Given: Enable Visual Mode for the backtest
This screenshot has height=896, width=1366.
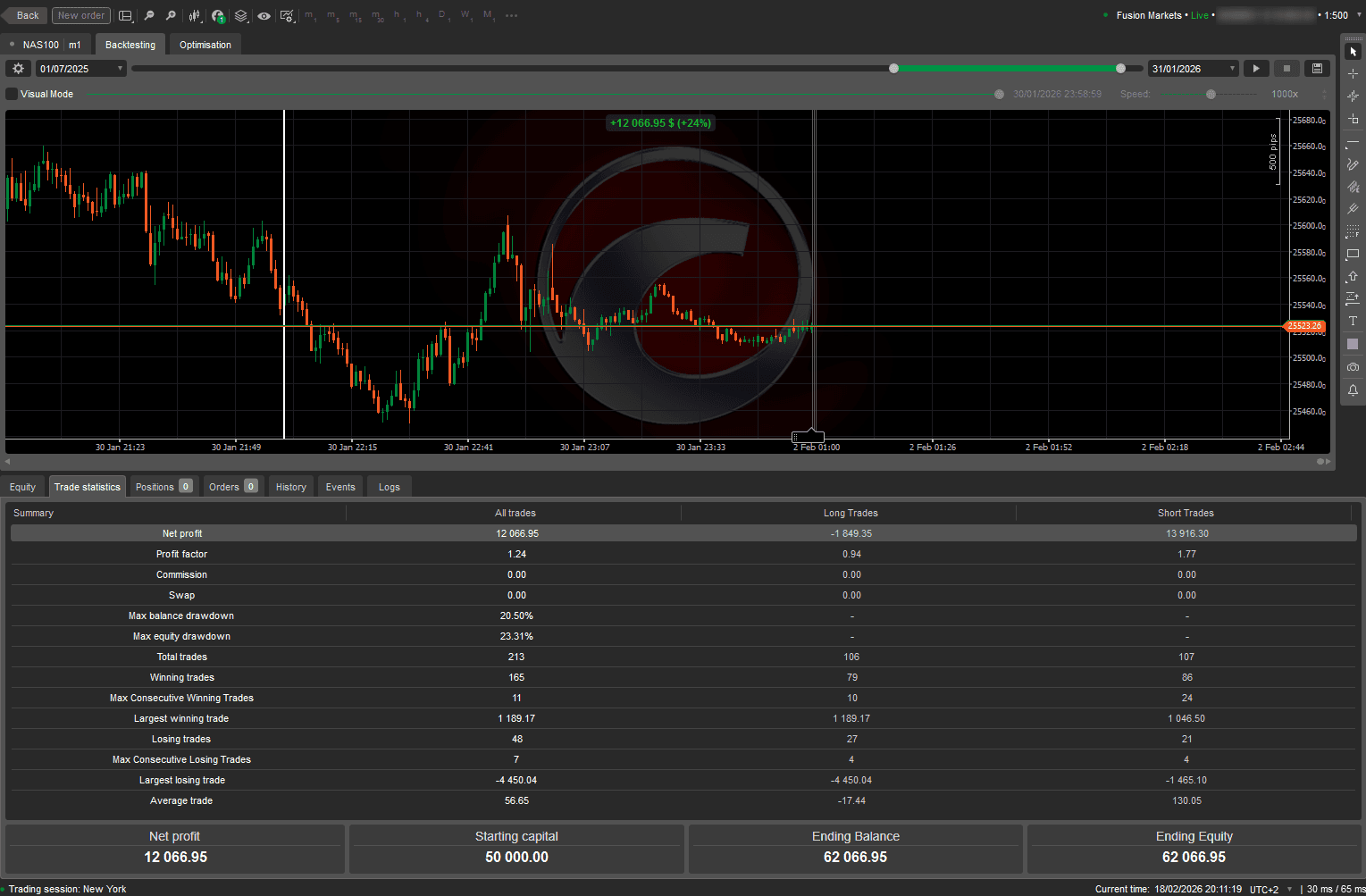Looking at the screenshot, I should pos(13,94).
